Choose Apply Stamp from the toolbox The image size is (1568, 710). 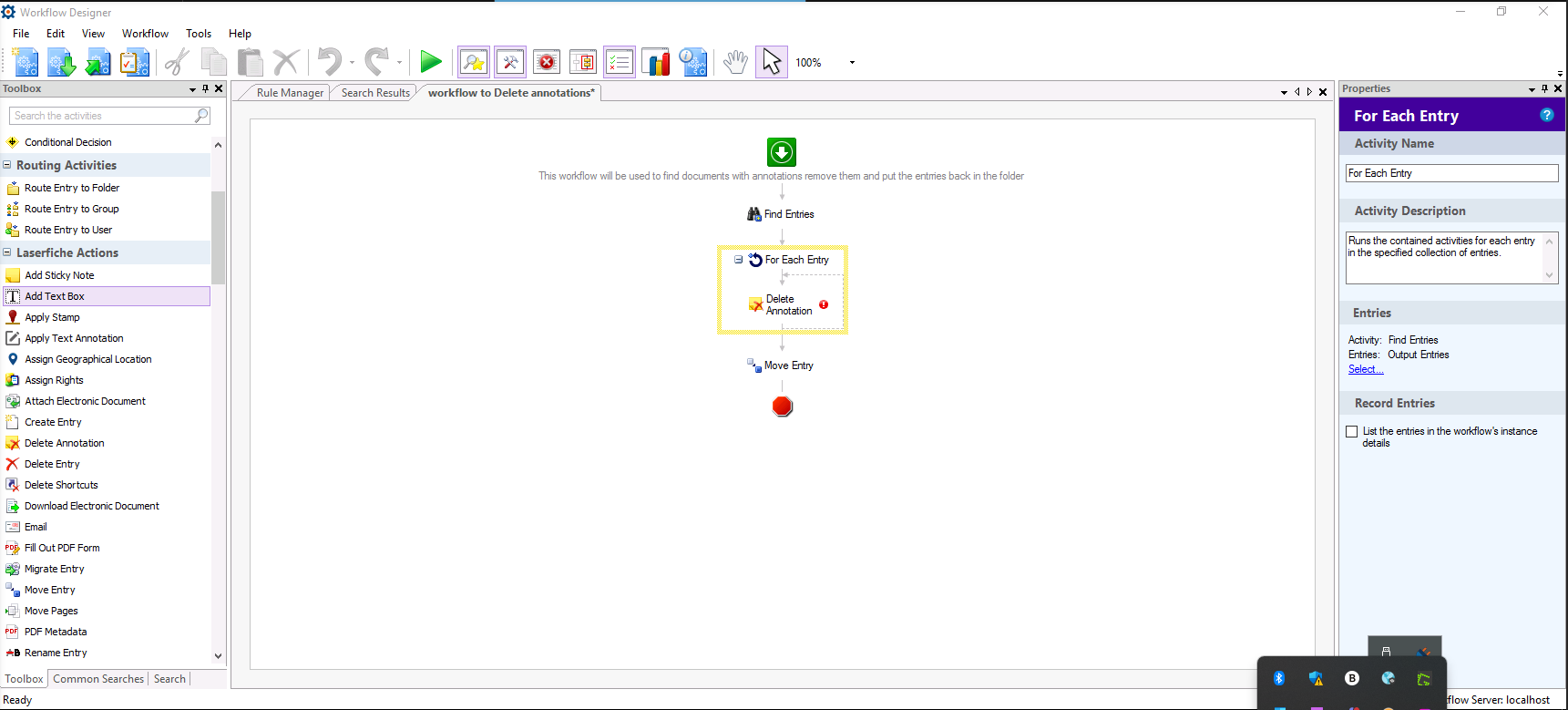tap(52, 317)
